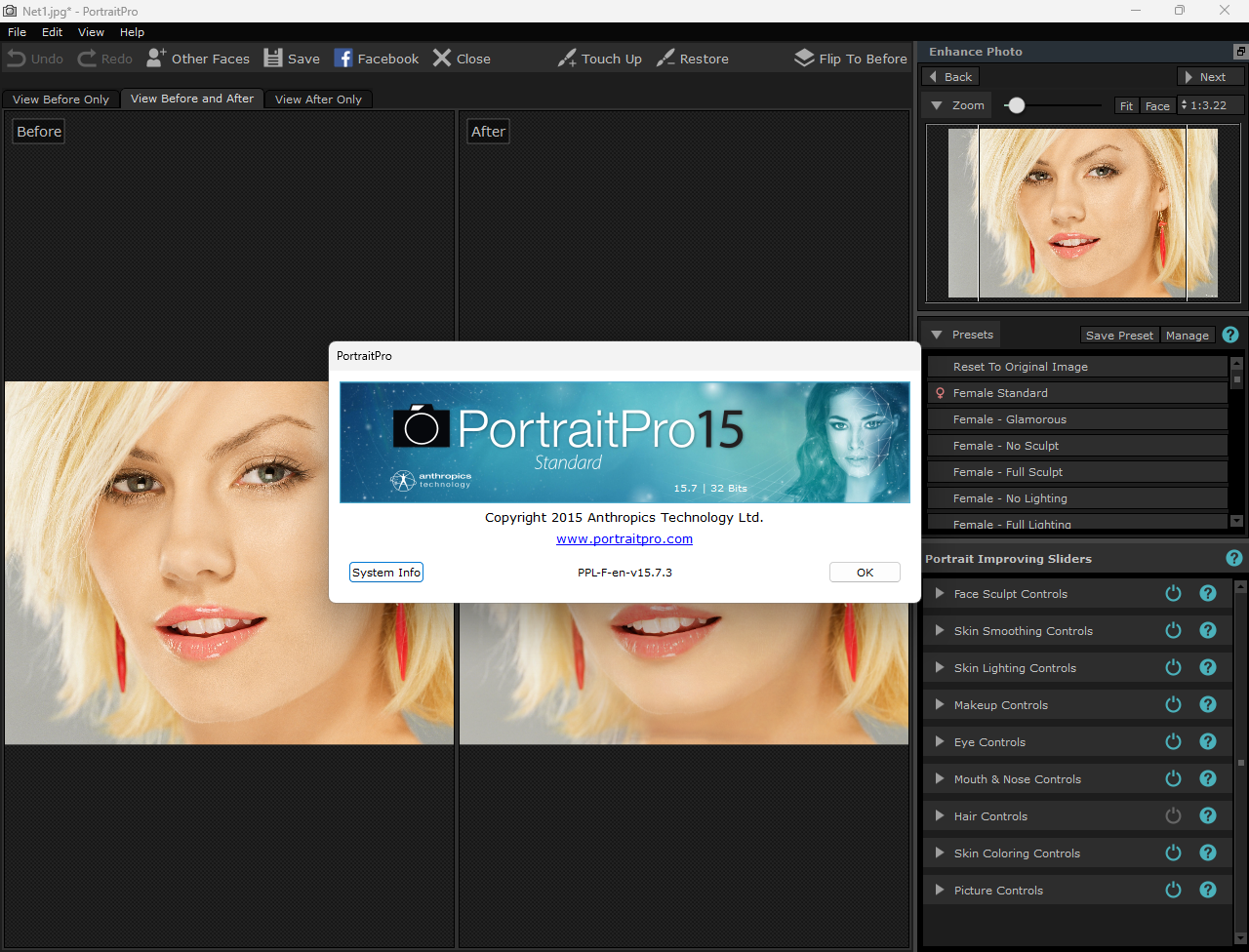Open help for Skin Coloring Controls
This screenshot has width=1249, height=952.
tap(1208, 853)
